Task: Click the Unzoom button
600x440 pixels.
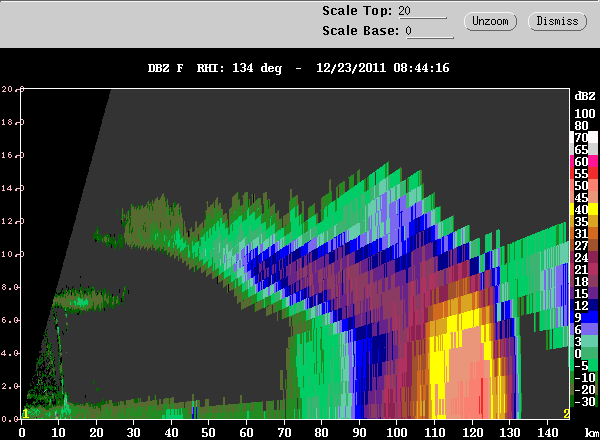Action: point(490,21)
